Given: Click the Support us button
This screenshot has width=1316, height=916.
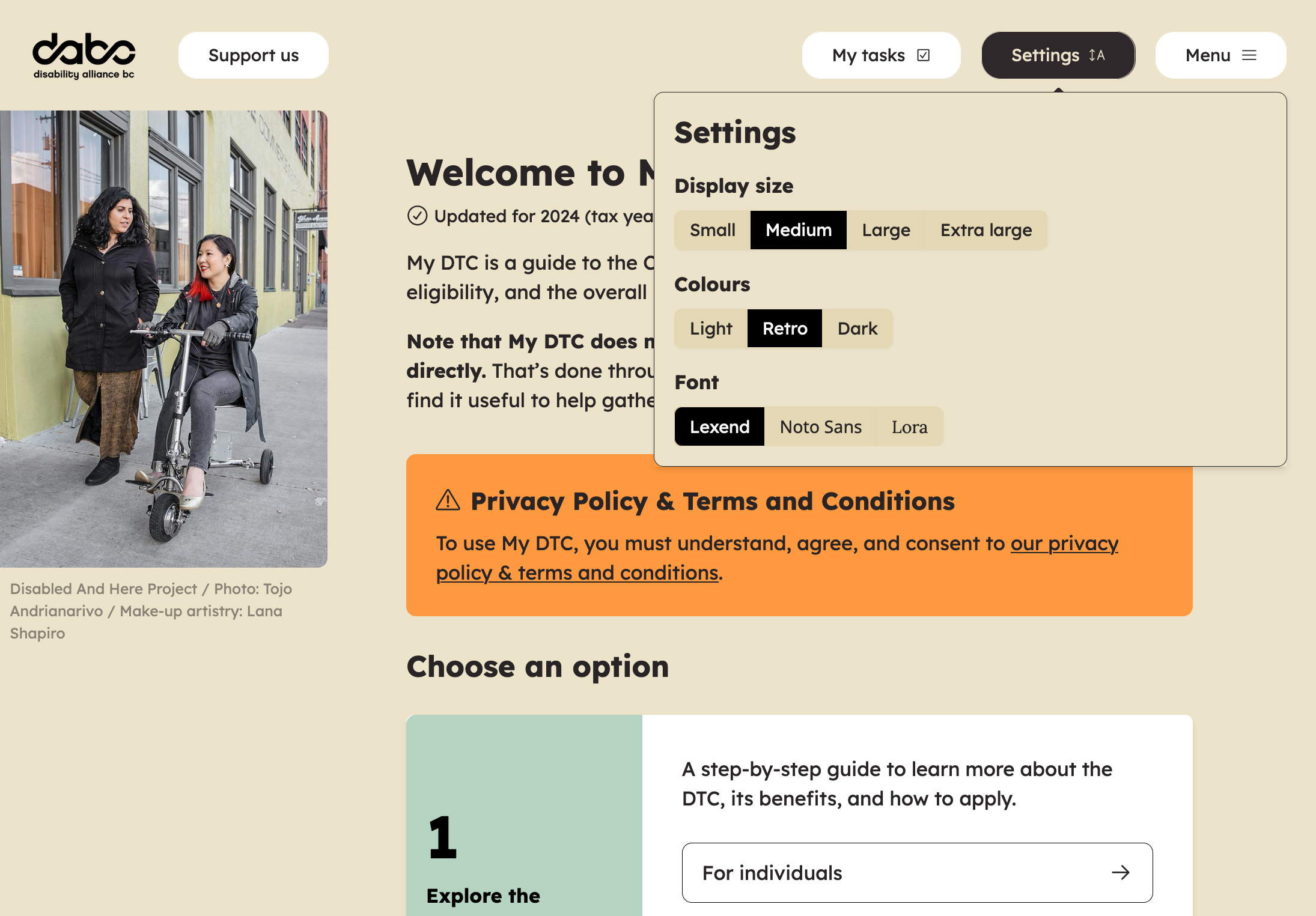Looking at the screenshot, I should (253, 55).
